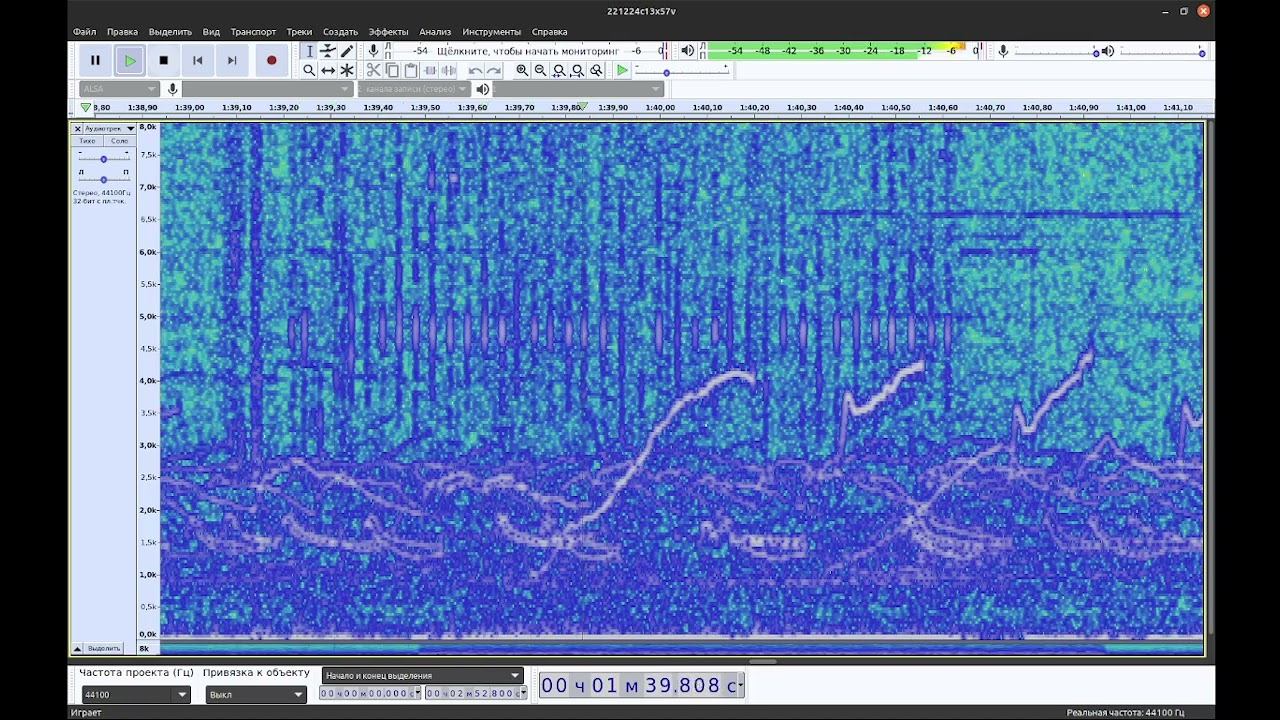
Task: Adjust the recording volume slider
Action: click(x=1056, y=51)
